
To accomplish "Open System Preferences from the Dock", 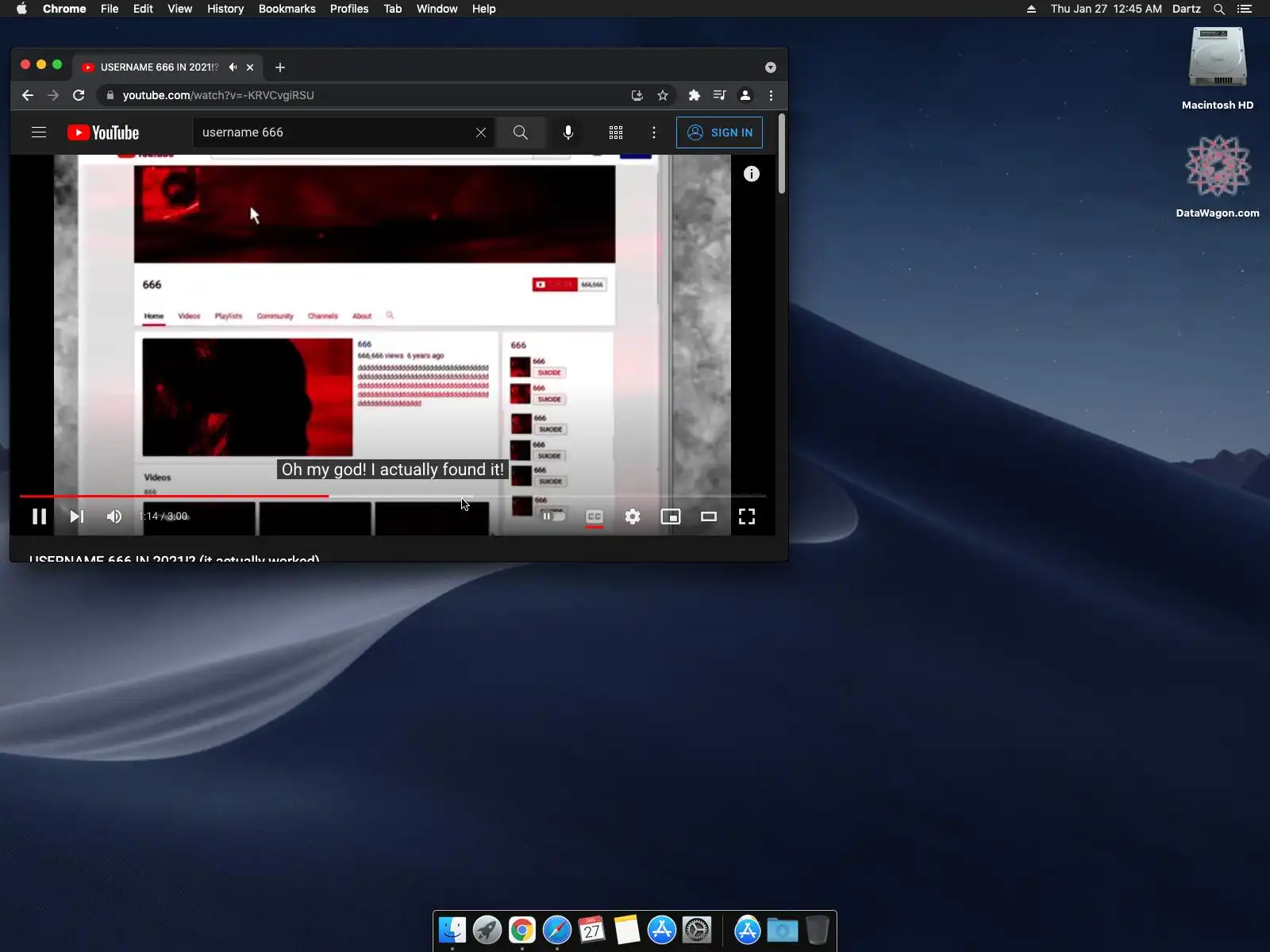I will point(697,930).
